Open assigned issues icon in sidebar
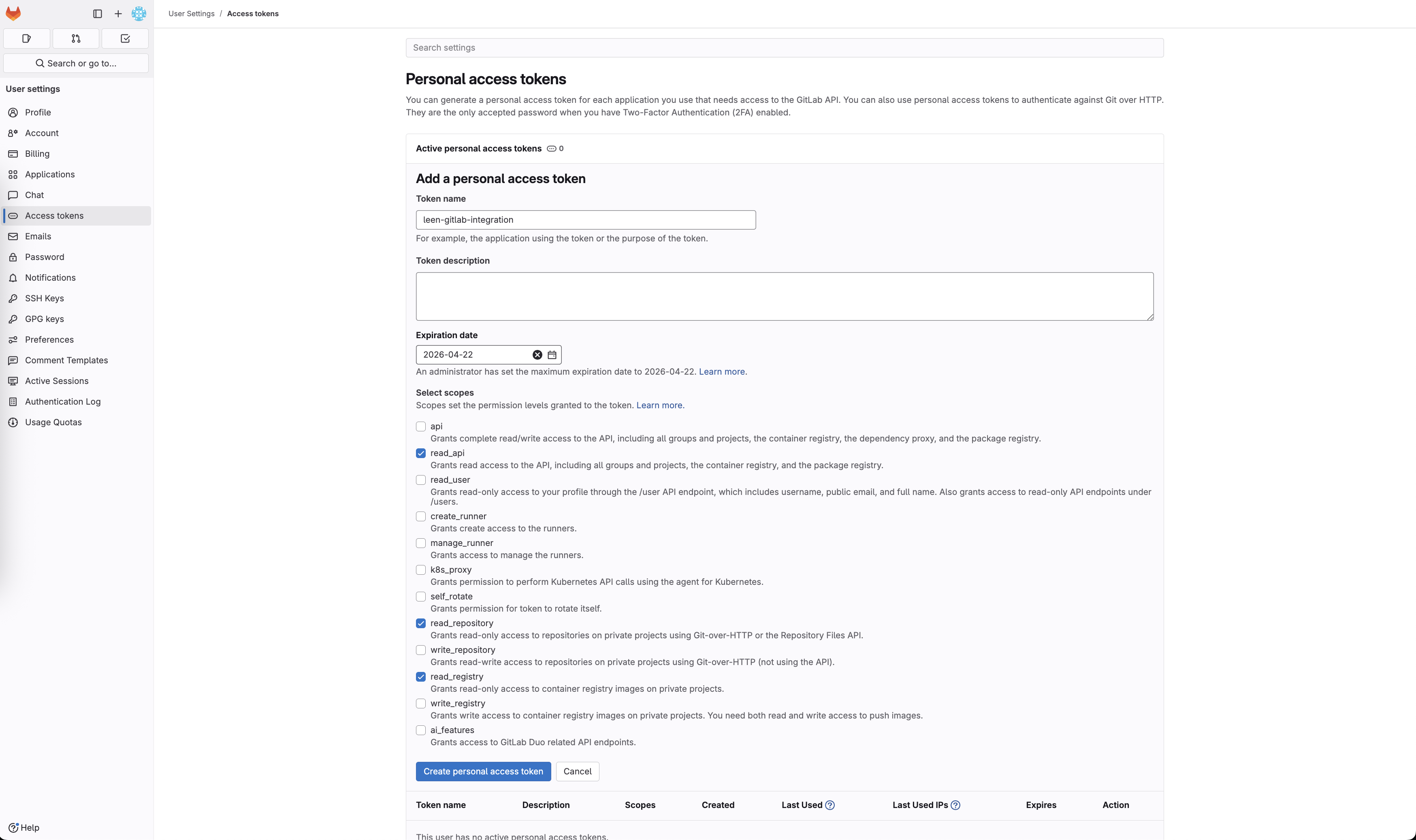 tap(27, 38)
